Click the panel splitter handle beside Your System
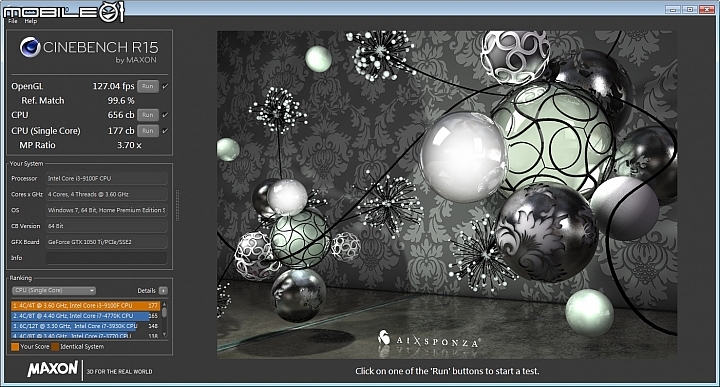The height and width of the screenshot is (387, 720). pos(177,205)
